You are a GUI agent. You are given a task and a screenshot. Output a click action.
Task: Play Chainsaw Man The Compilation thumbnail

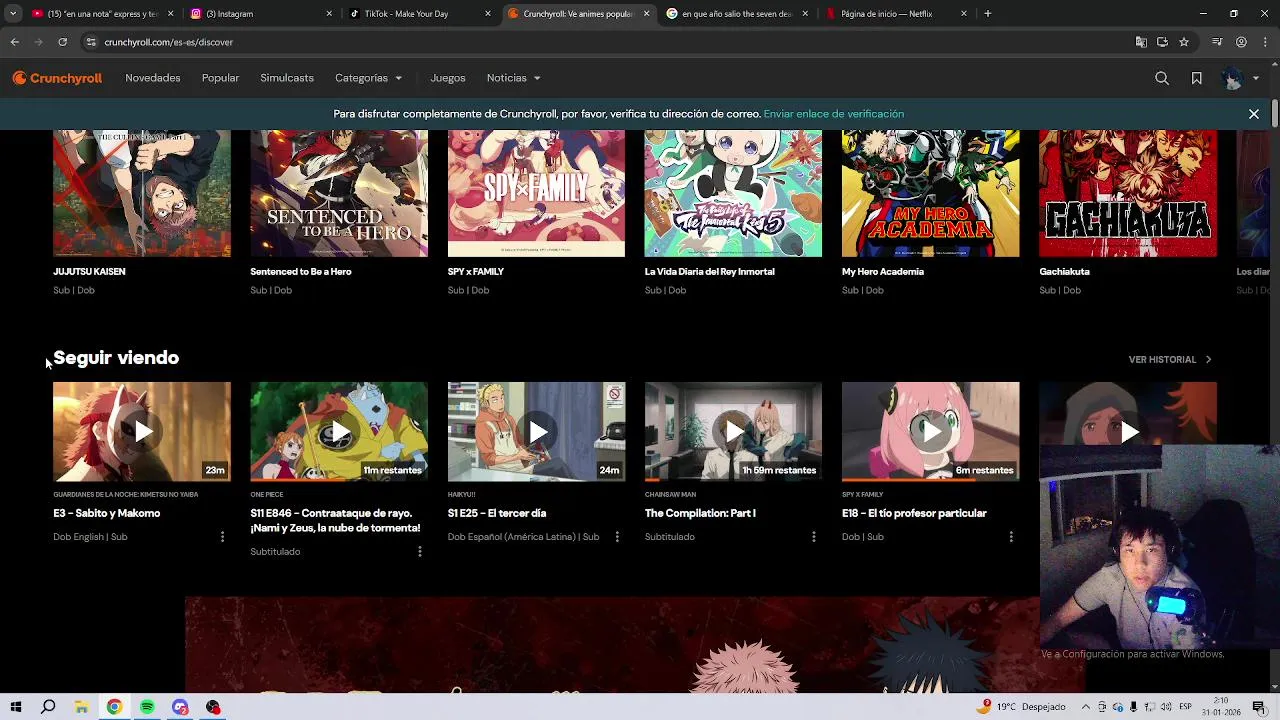click(x=733, y=431)
